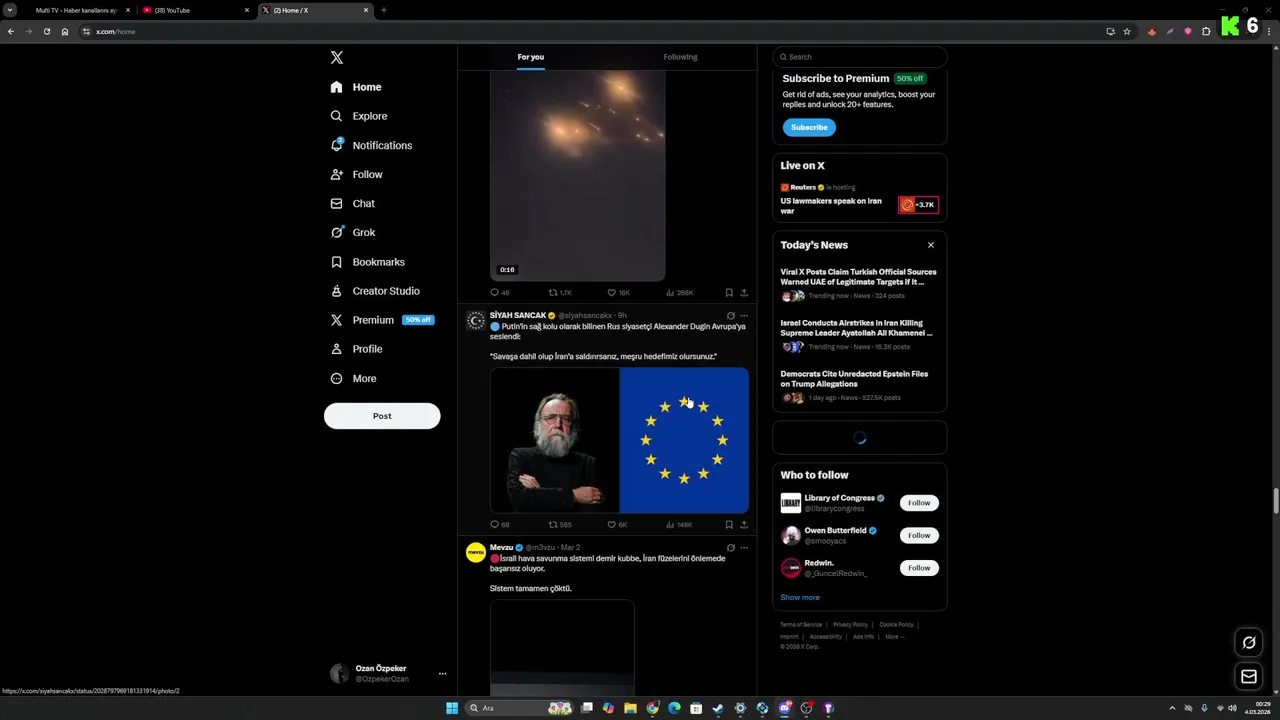Share the SİYAH SANCAK post
This screenshot has height=720, width=1280.
[744, 524]
